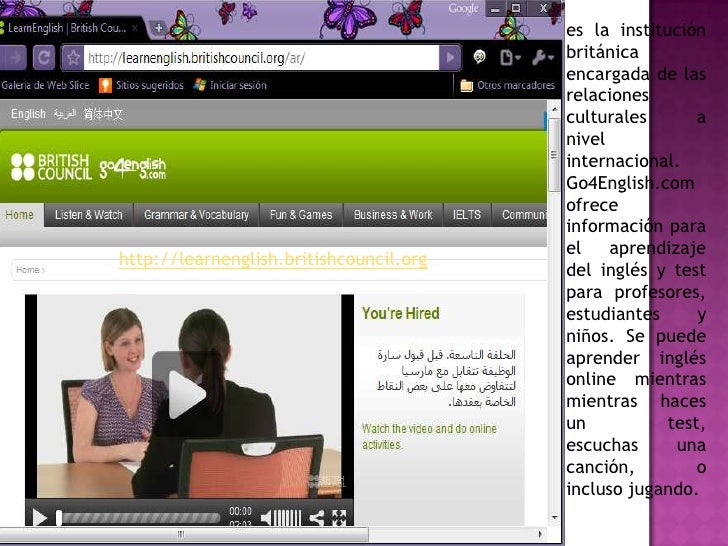Bookmark the page with the star icon
728x546 pixels.
73,58
